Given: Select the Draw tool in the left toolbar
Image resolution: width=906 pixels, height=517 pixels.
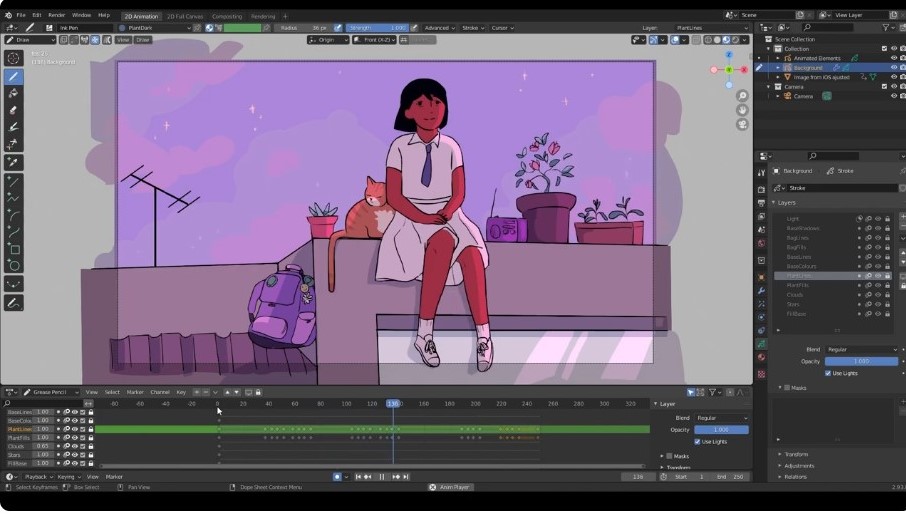Looking at the screenshot, I should click(x=14, y=76).
